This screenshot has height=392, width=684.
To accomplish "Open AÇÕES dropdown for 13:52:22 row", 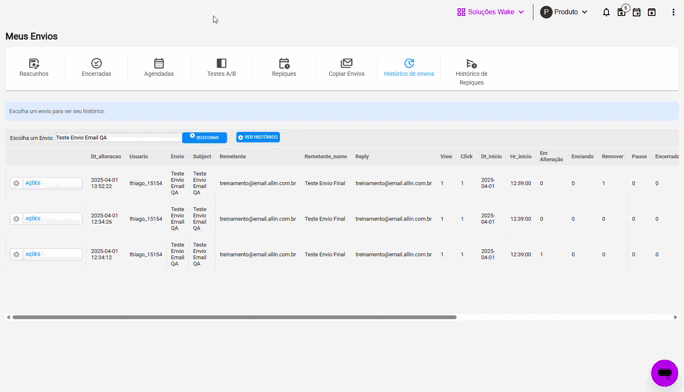I will tap(46, 183).
